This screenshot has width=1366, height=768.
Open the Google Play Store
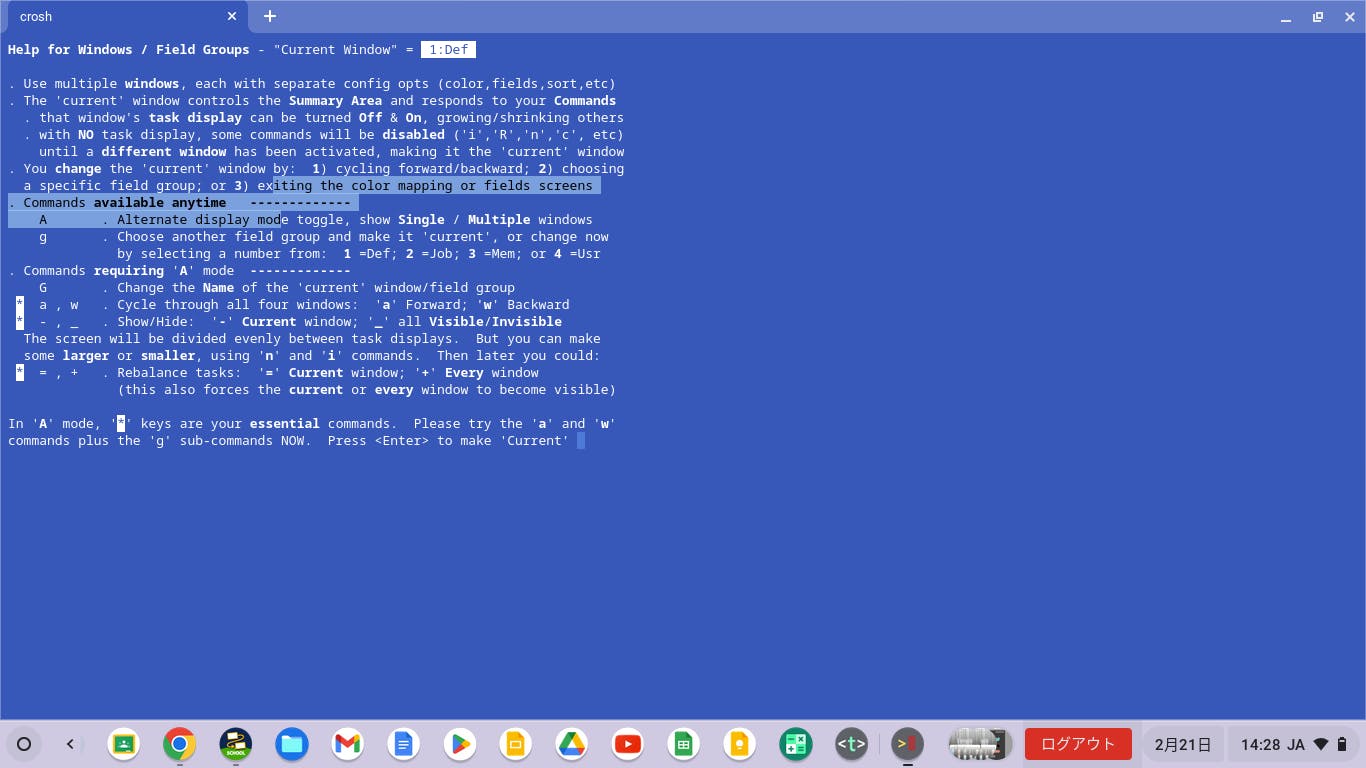click(460, 744)
